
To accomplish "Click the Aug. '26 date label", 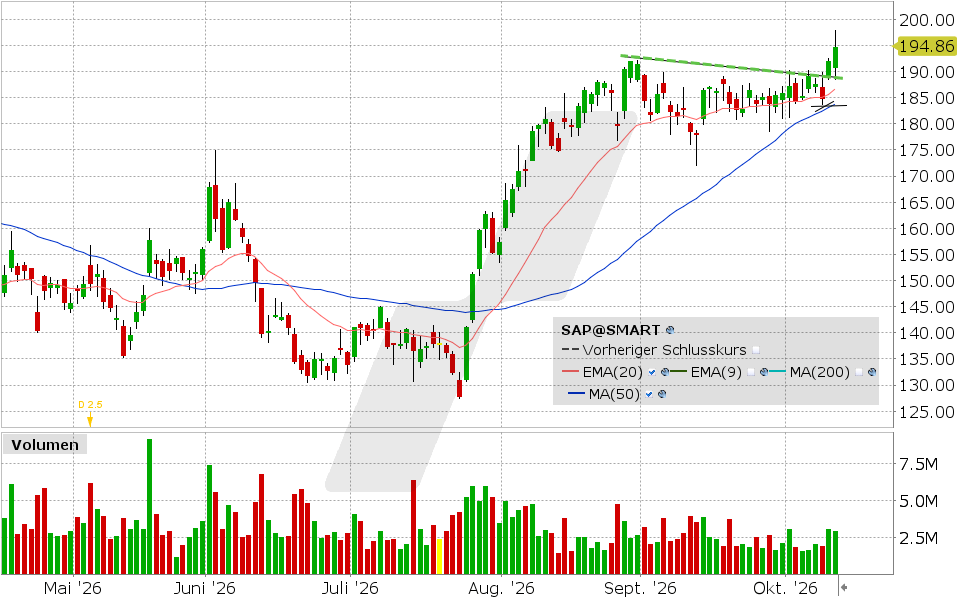I will point(501,588).
